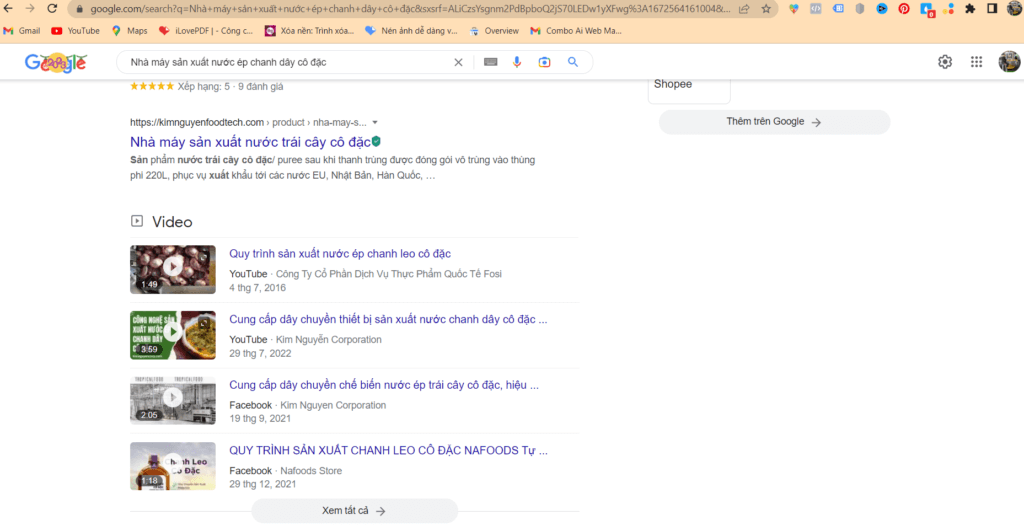Open the Google account profile picture
The width and height of the screenshot is (1024, 531).
coord(1009,61)
